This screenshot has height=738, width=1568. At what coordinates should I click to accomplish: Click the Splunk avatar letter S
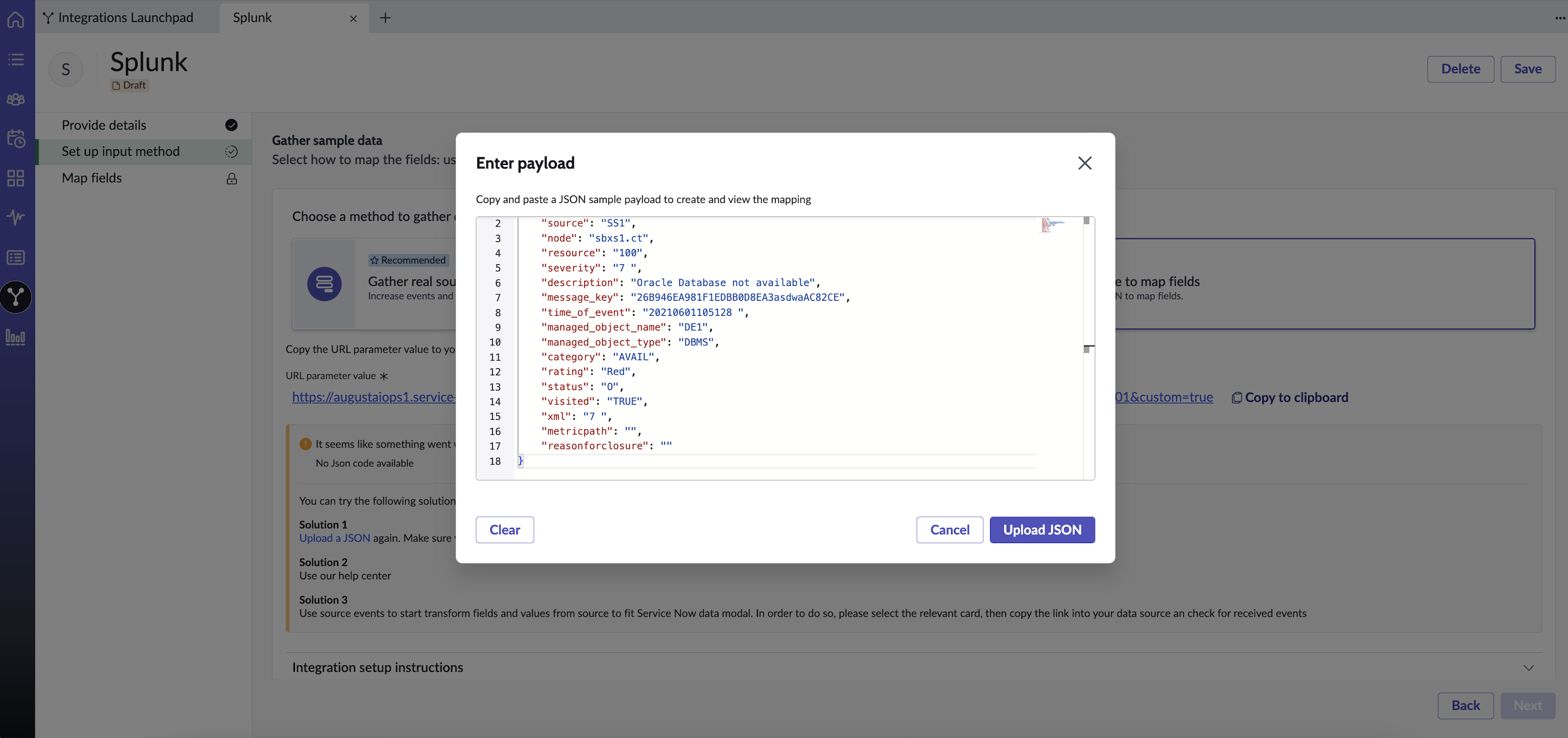[x=66, y=70]
